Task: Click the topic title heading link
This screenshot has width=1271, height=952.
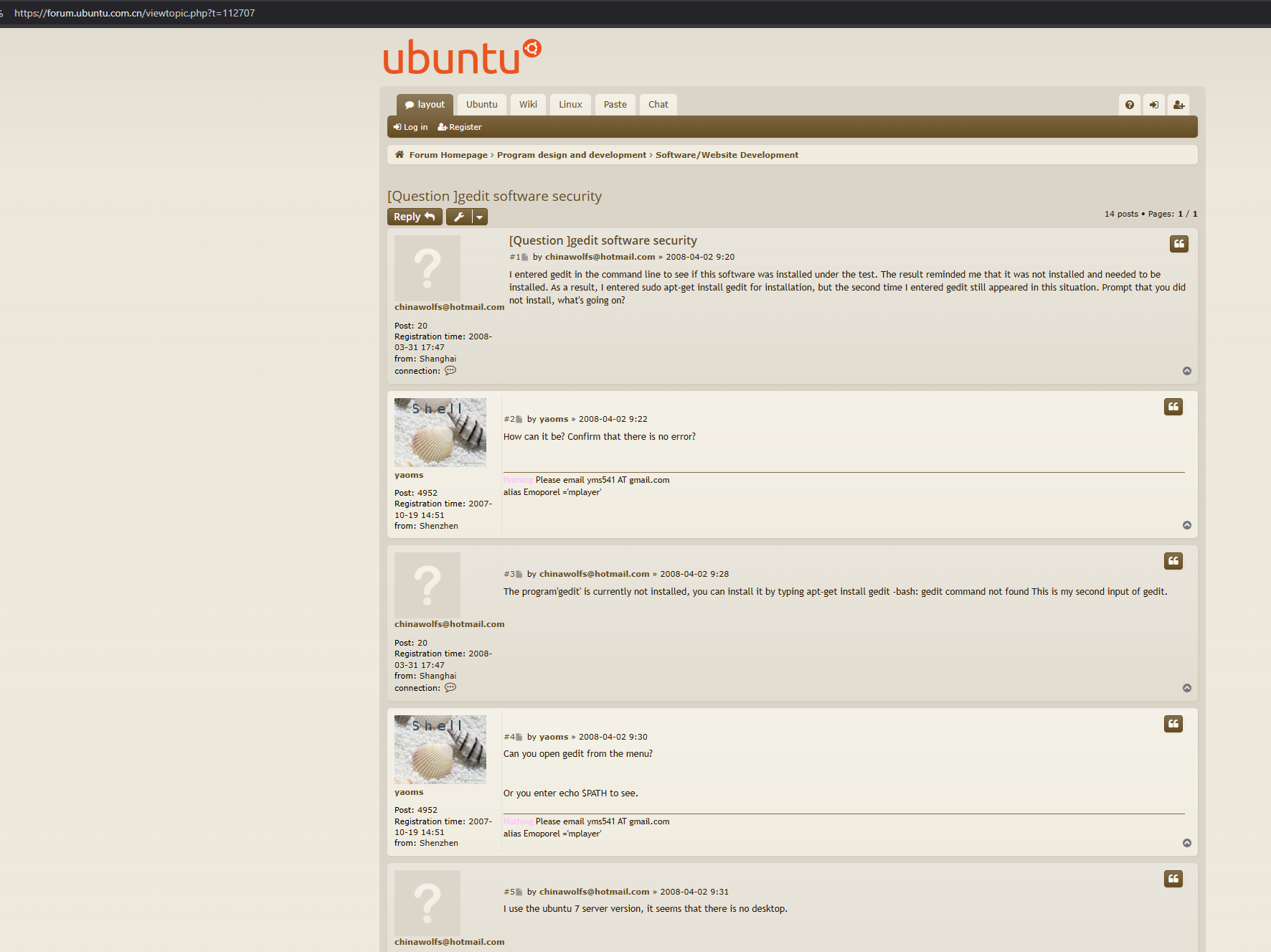Action: point(494,197)
